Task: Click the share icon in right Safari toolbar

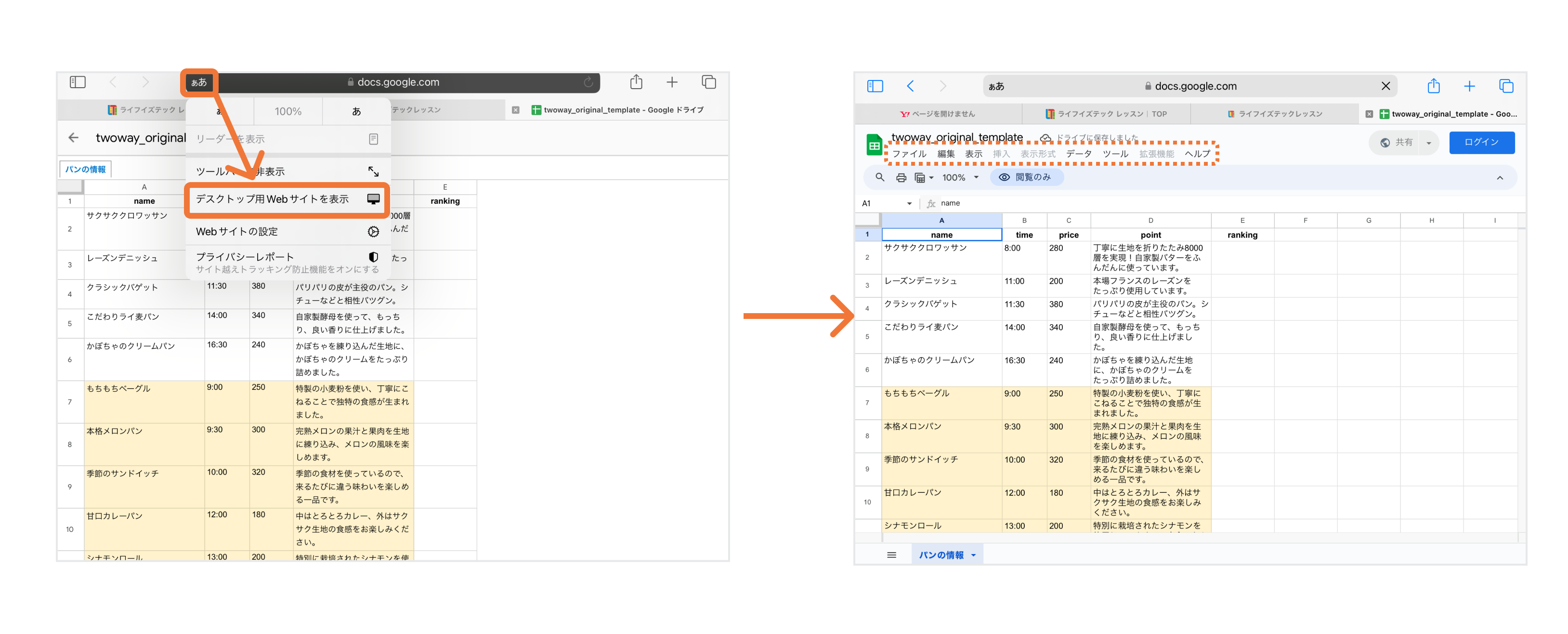Action: click(1434, 86)
